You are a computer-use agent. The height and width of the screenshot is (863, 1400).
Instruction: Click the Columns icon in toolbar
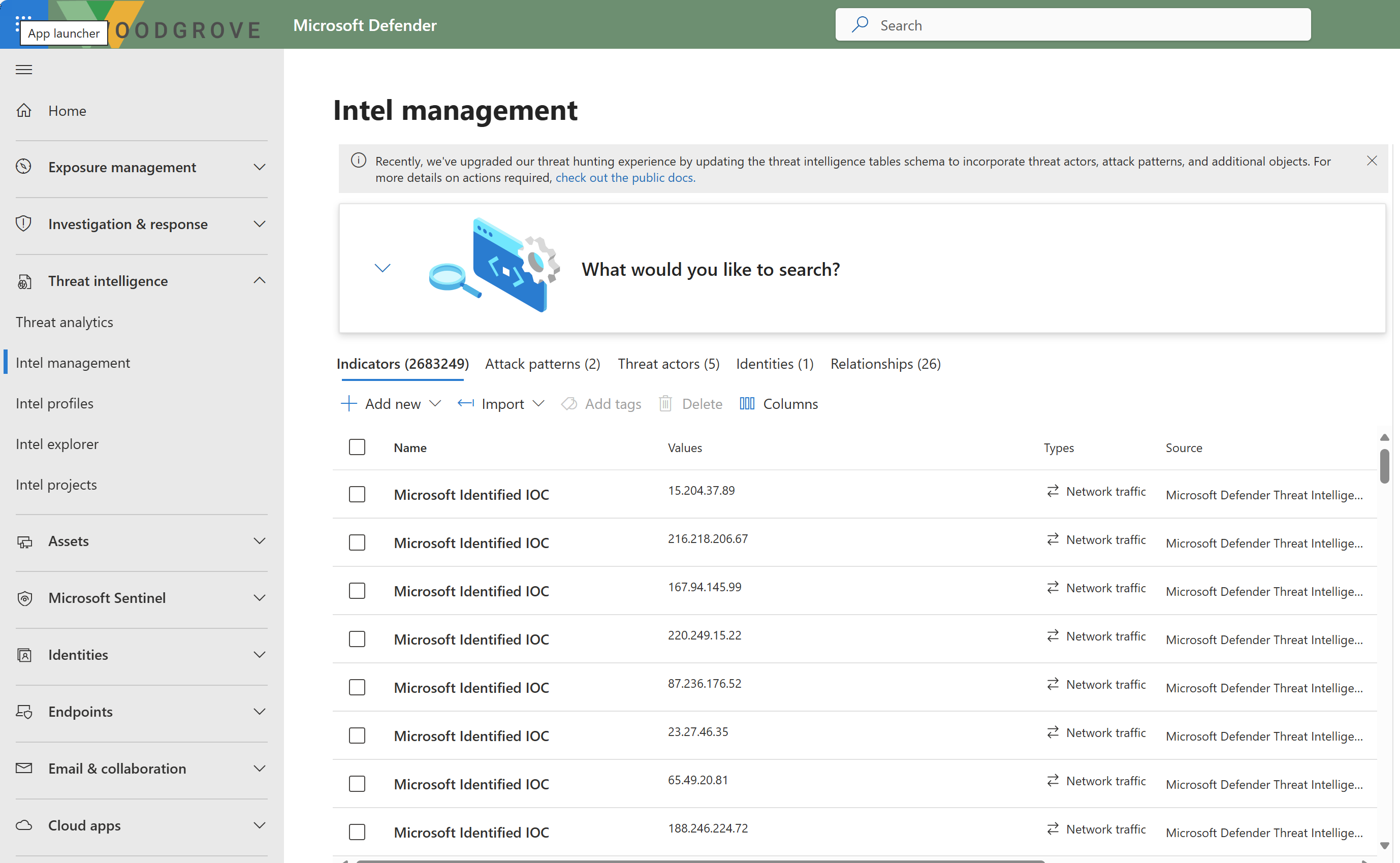(x=747, y=403)
